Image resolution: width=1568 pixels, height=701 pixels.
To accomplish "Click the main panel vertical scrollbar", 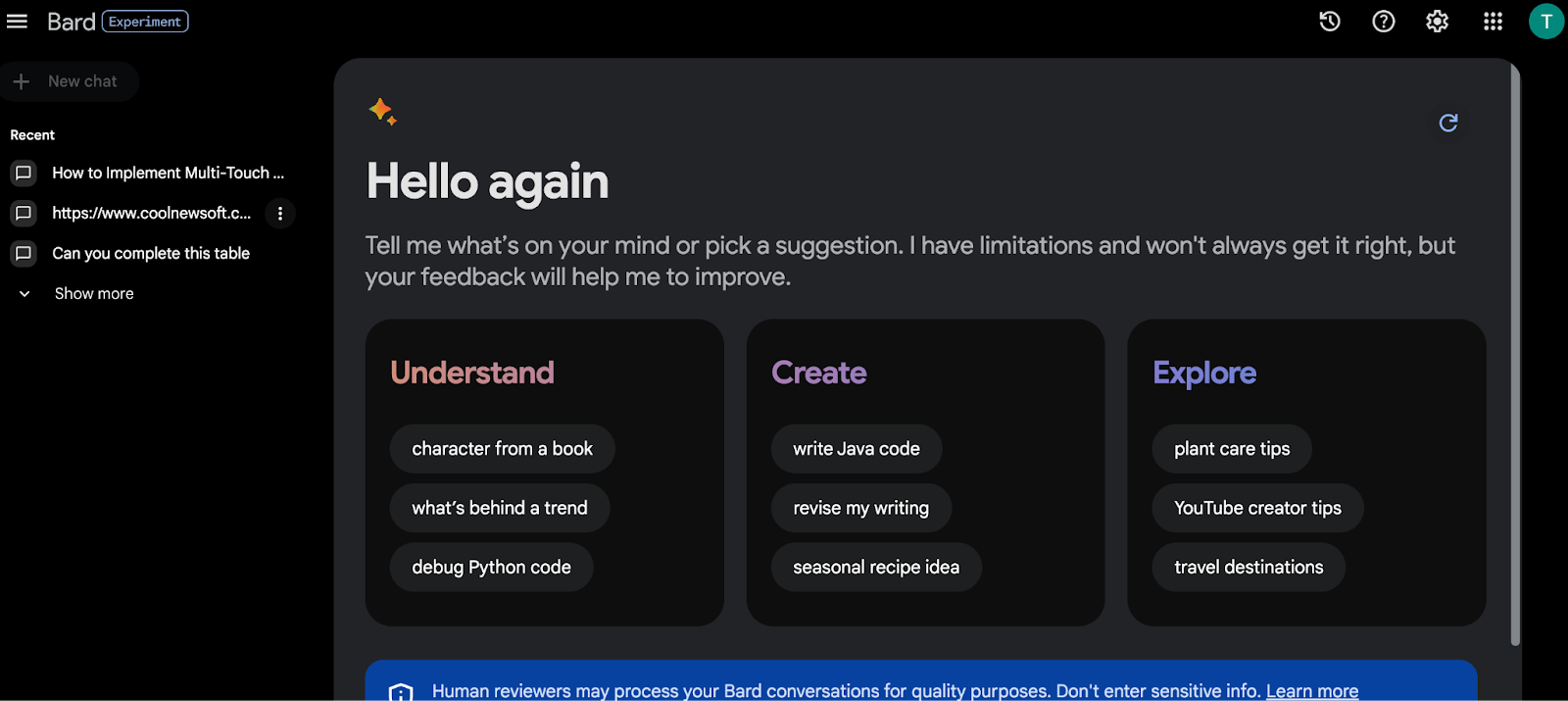I will (1515, 355).
